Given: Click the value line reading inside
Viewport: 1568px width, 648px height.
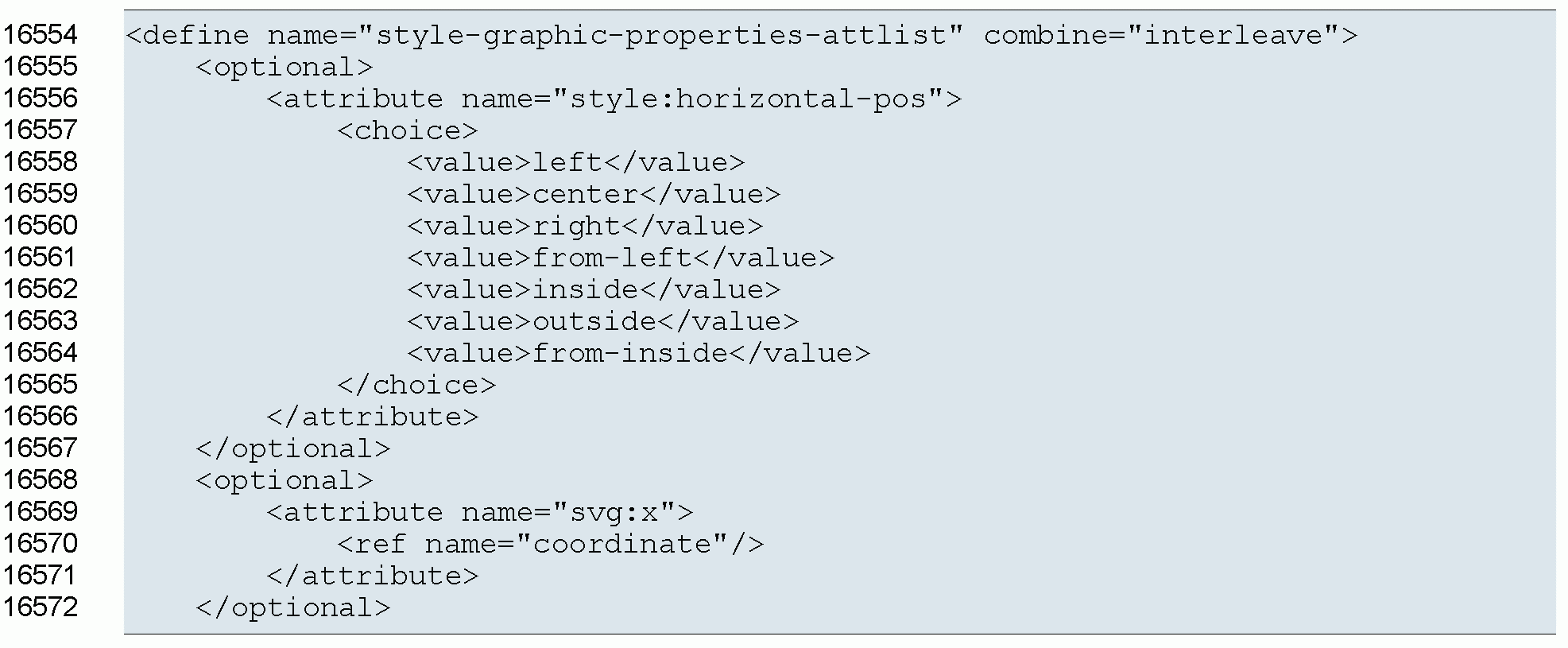Looking at the screenshot, I should (x=594, y=290).
